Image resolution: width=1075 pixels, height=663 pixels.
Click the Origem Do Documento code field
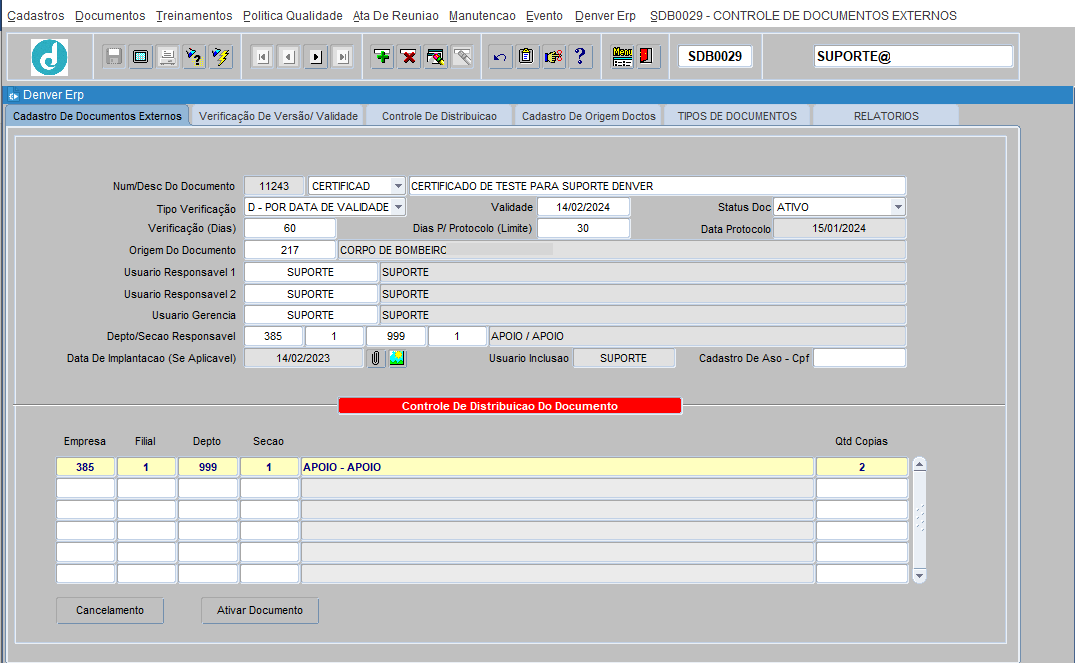tap(290, 250)
